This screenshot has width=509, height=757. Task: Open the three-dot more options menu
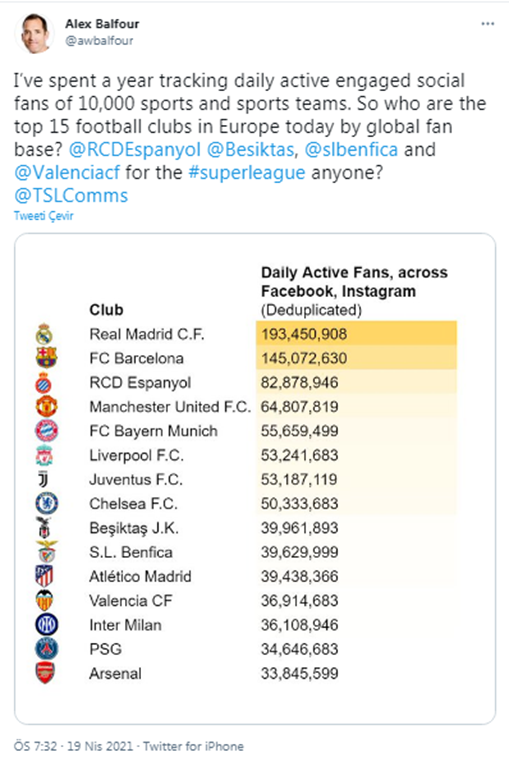[x=487, y=24]
